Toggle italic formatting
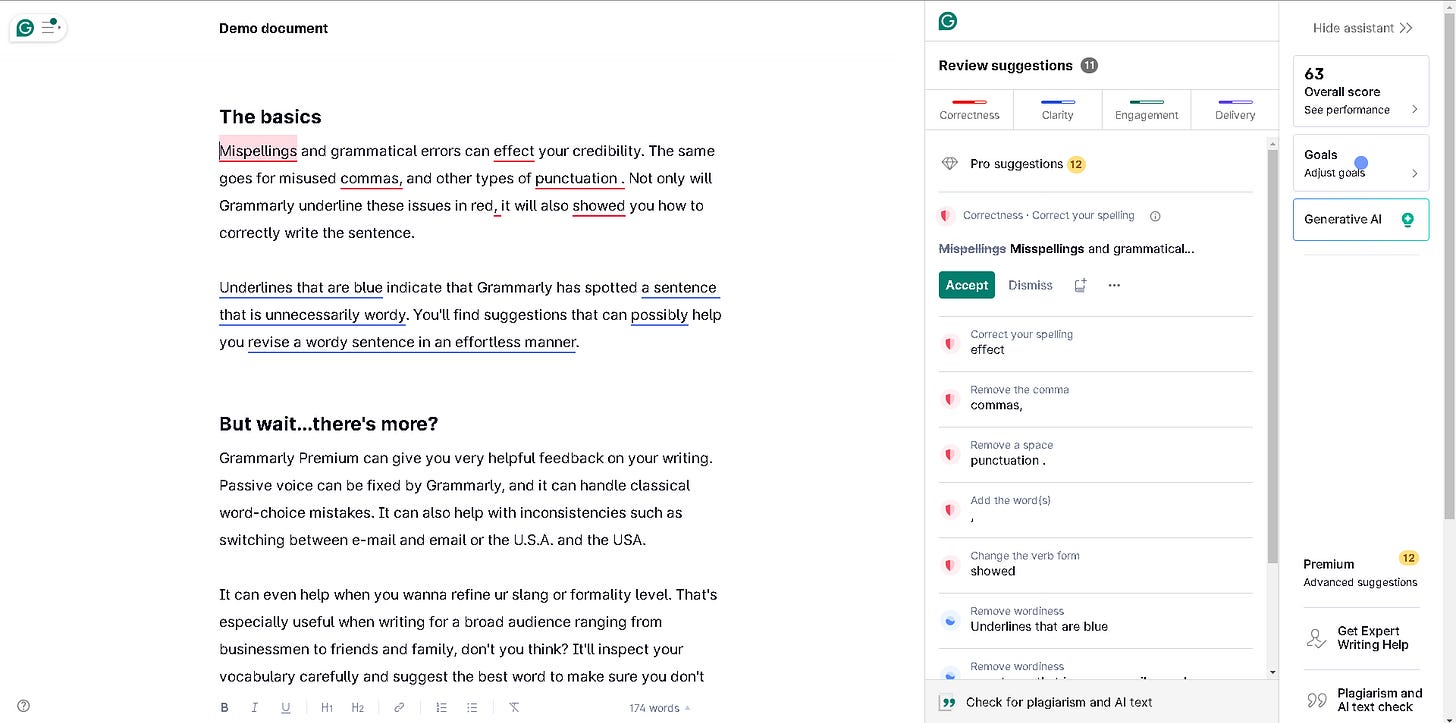Viewport: 1456px width, 723px height. (x=254, y=707)
